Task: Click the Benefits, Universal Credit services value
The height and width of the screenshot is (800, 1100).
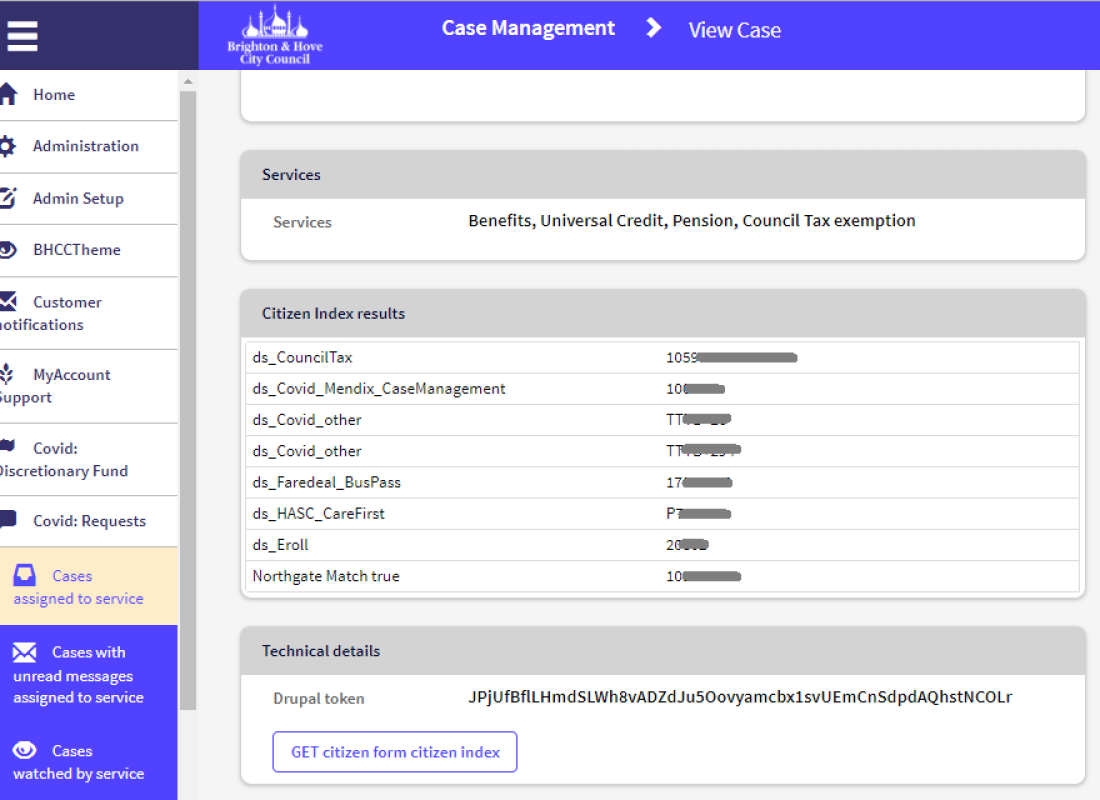Action: point(692,221)
